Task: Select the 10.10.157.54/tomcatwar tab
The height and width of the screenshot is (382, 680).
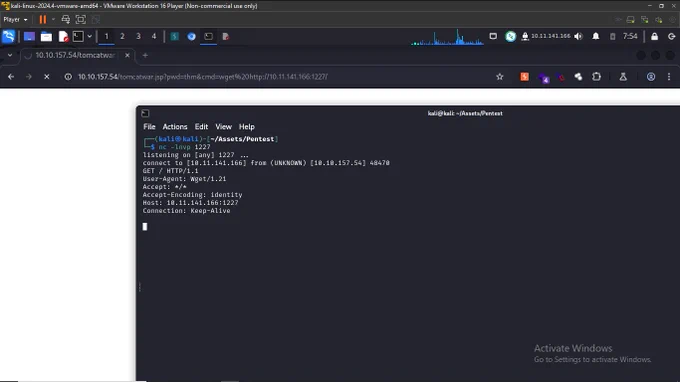Action: pyautogui.click(x=76, y=55)
